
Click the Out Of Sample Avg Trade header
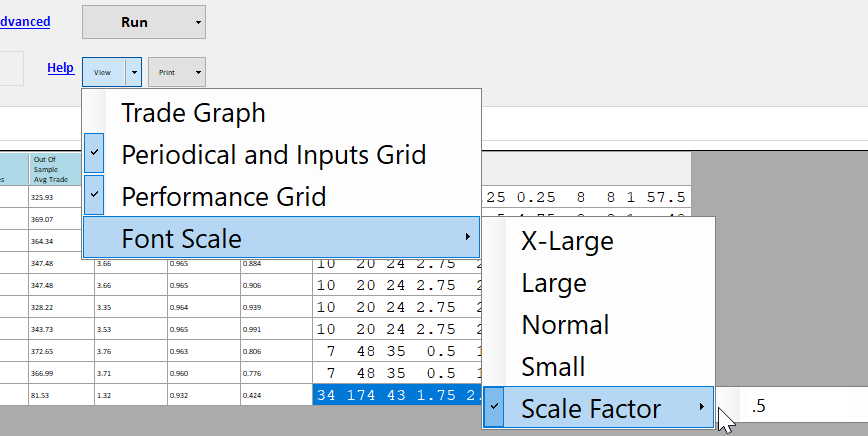click(58, 169)
